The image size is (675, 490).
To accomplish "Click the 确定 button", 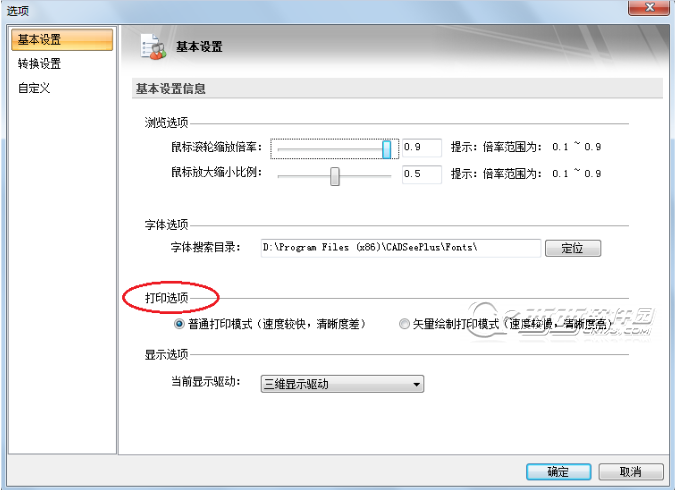I will (558, 472).
